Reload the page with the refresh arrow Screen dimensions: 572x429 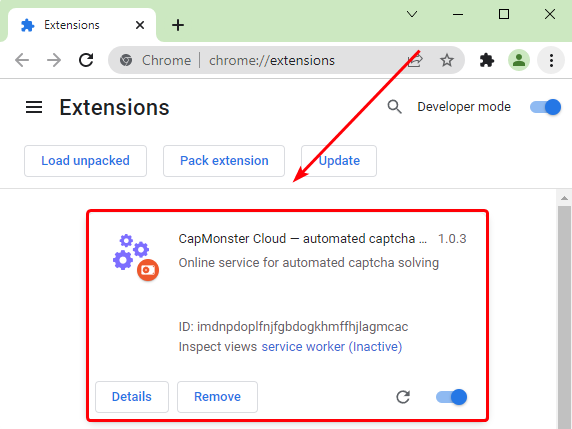pyautogui.click(x=86, y=60)
